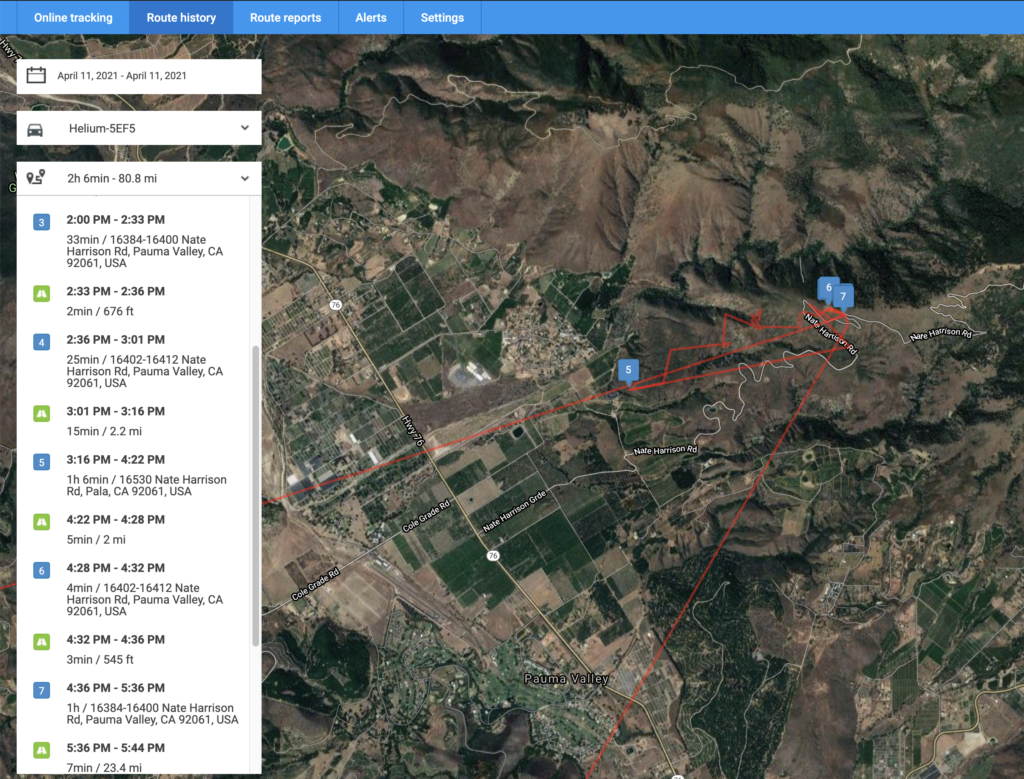
Task: Open the Online tracking tab
Action: tap(73, 18)
